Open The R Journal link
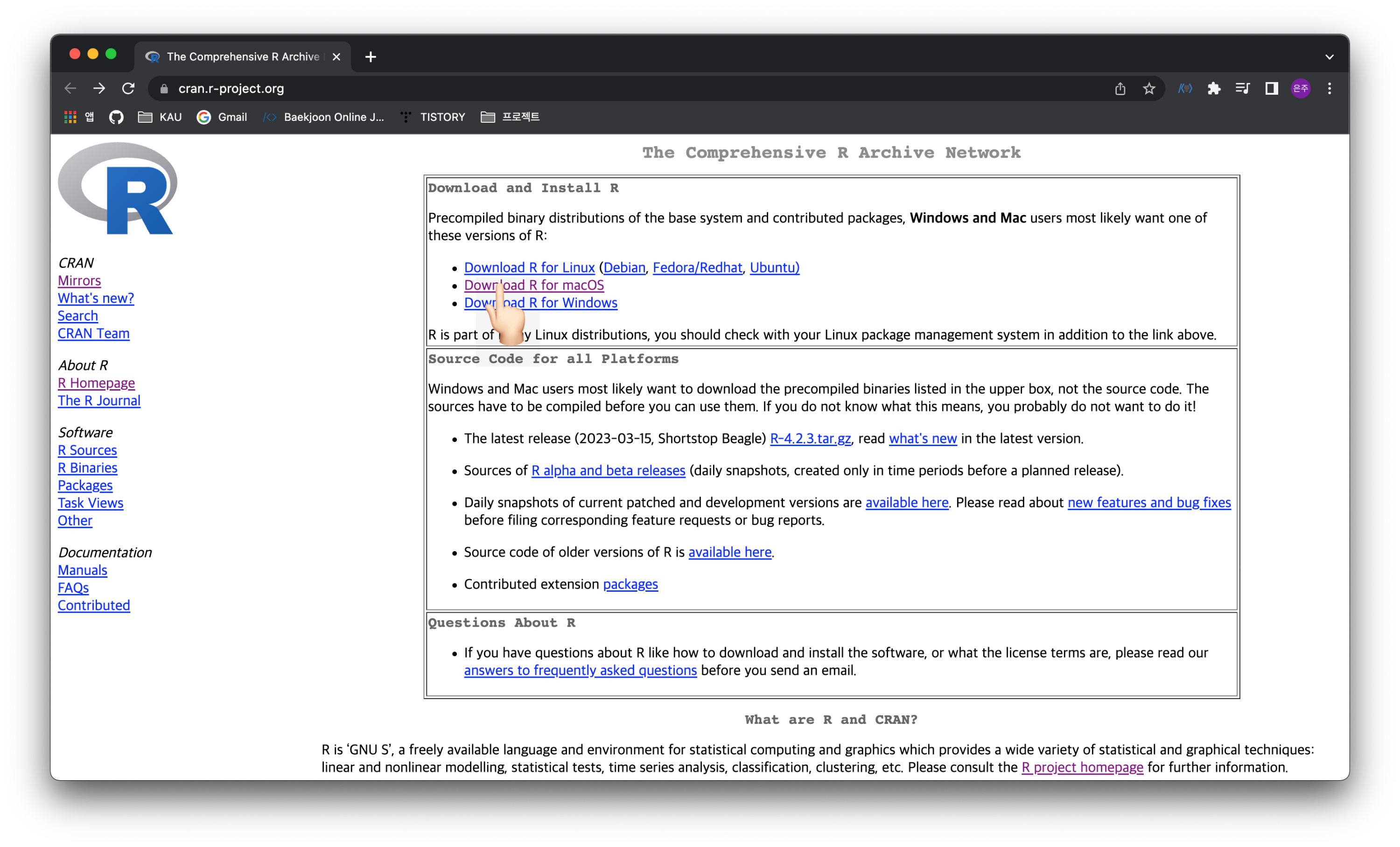 click(x=99, y=400)
